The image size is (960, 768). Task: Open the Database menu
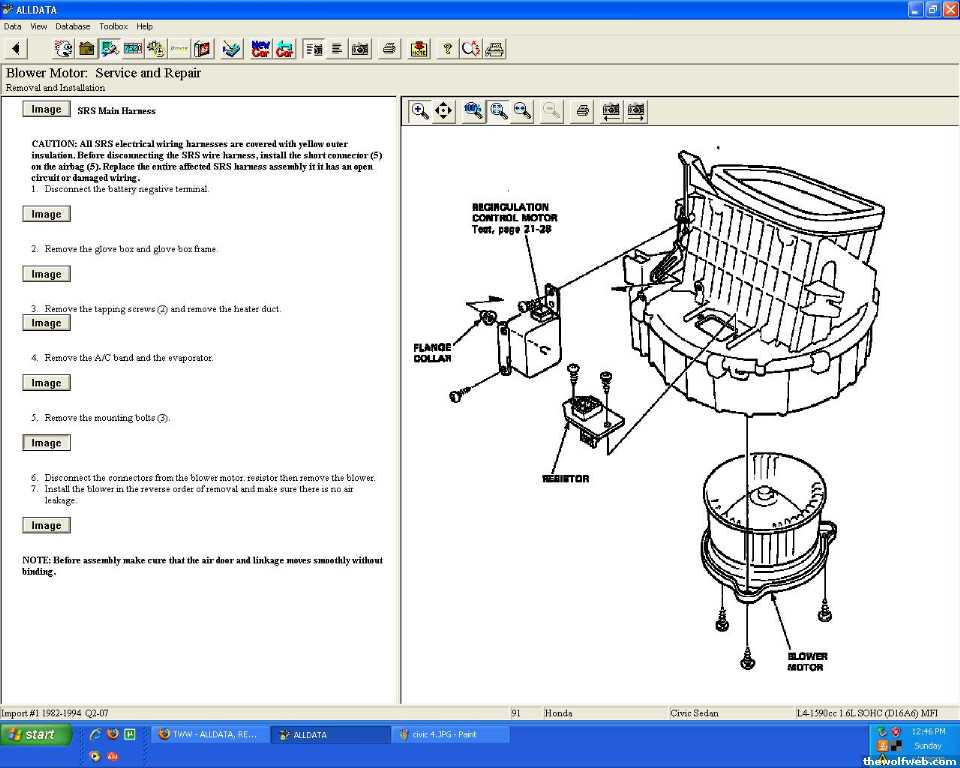[x=72, y=26]
